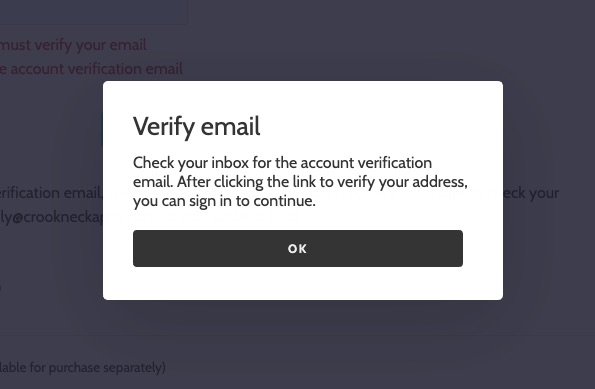Viewport: 595px width, 389px height.
Task: Click the word "inbox" in the dialog message
Action: point(230,163)
